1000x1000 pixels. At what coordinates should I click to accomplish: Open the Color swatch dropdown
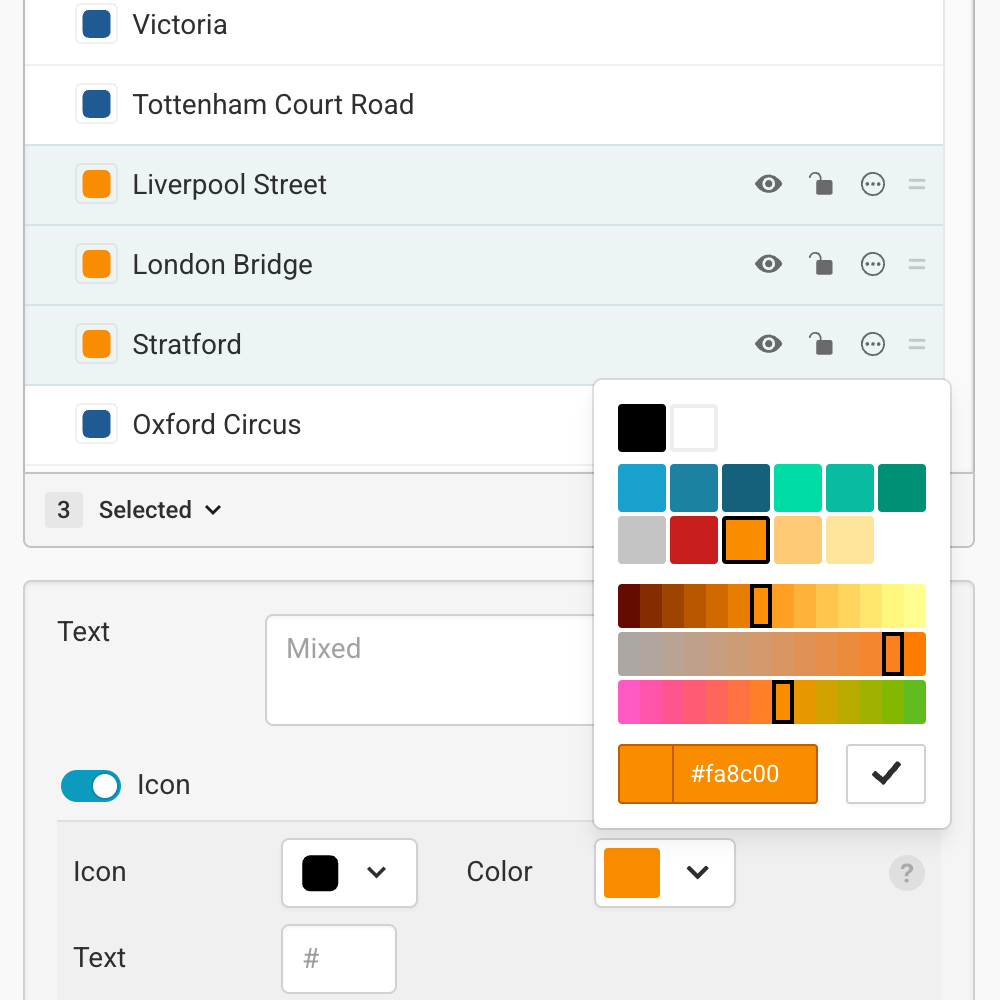tap(664, 872)
